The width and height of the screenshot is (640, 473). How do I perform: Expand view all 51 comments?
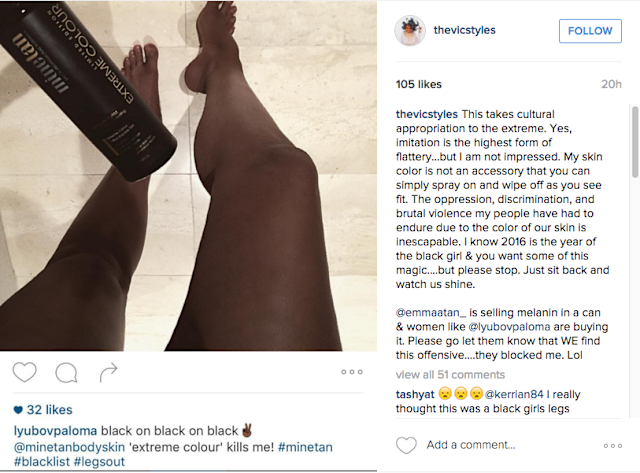(x=450, y=375)
